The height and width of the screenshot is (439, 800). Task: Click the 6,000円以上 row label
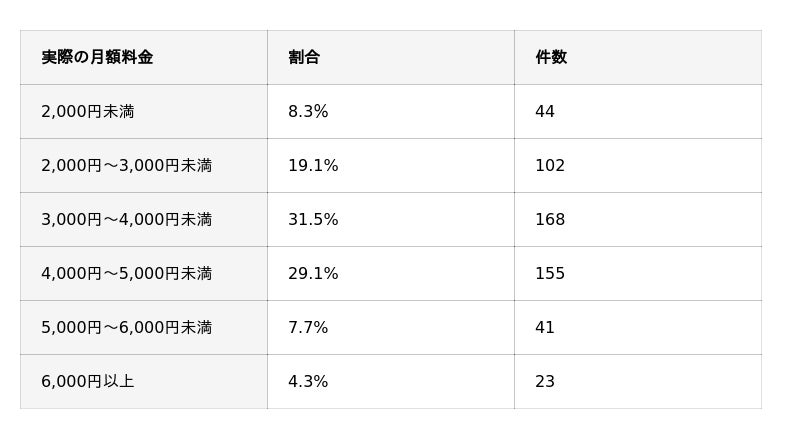[x=88, y=381]
